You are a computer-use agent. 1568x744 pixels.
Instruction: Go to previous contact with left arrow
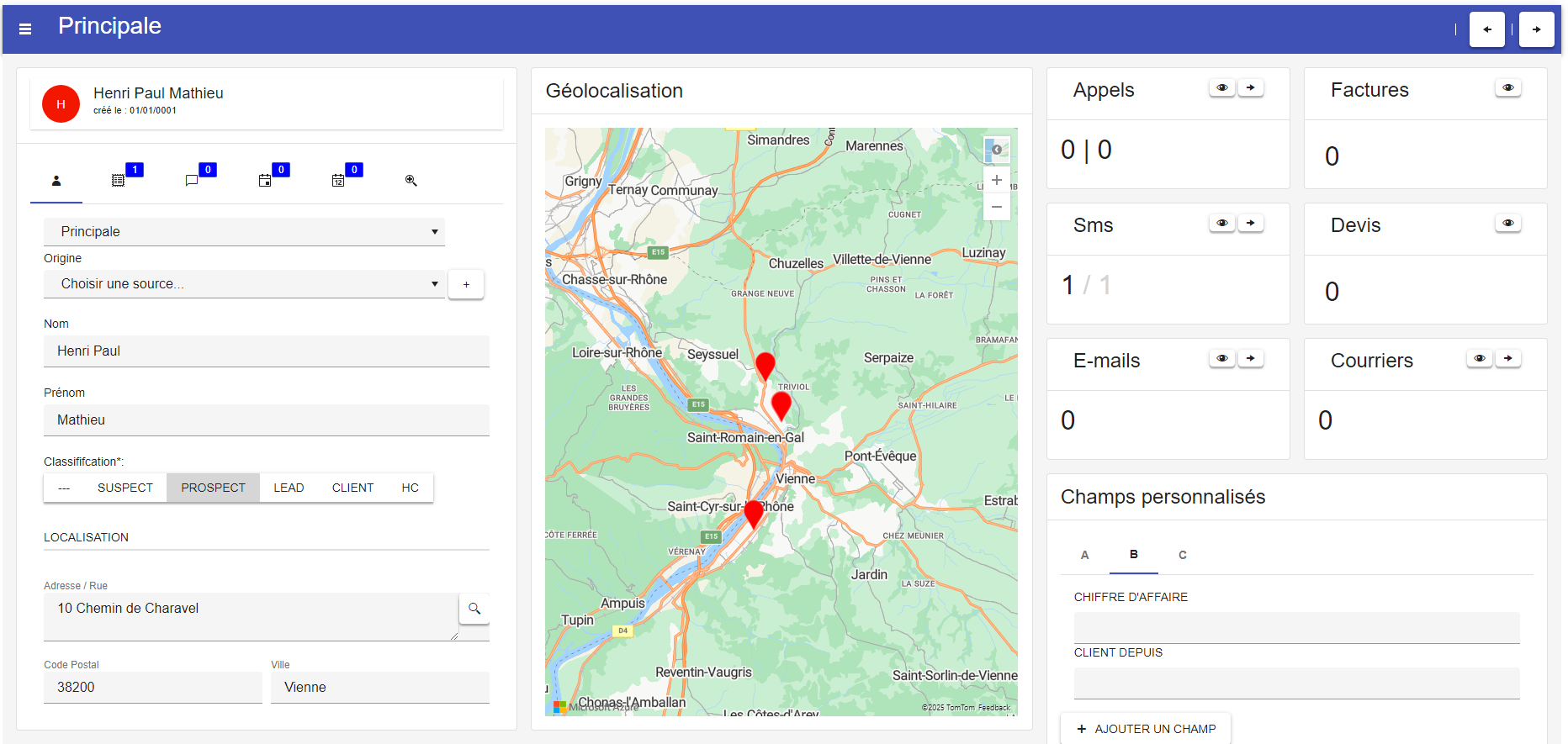[1486, 29]
